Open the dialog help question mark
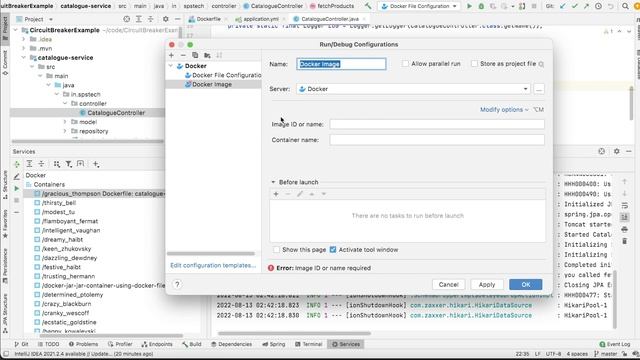Screen dimensions: 640x360 click(177, 284)
